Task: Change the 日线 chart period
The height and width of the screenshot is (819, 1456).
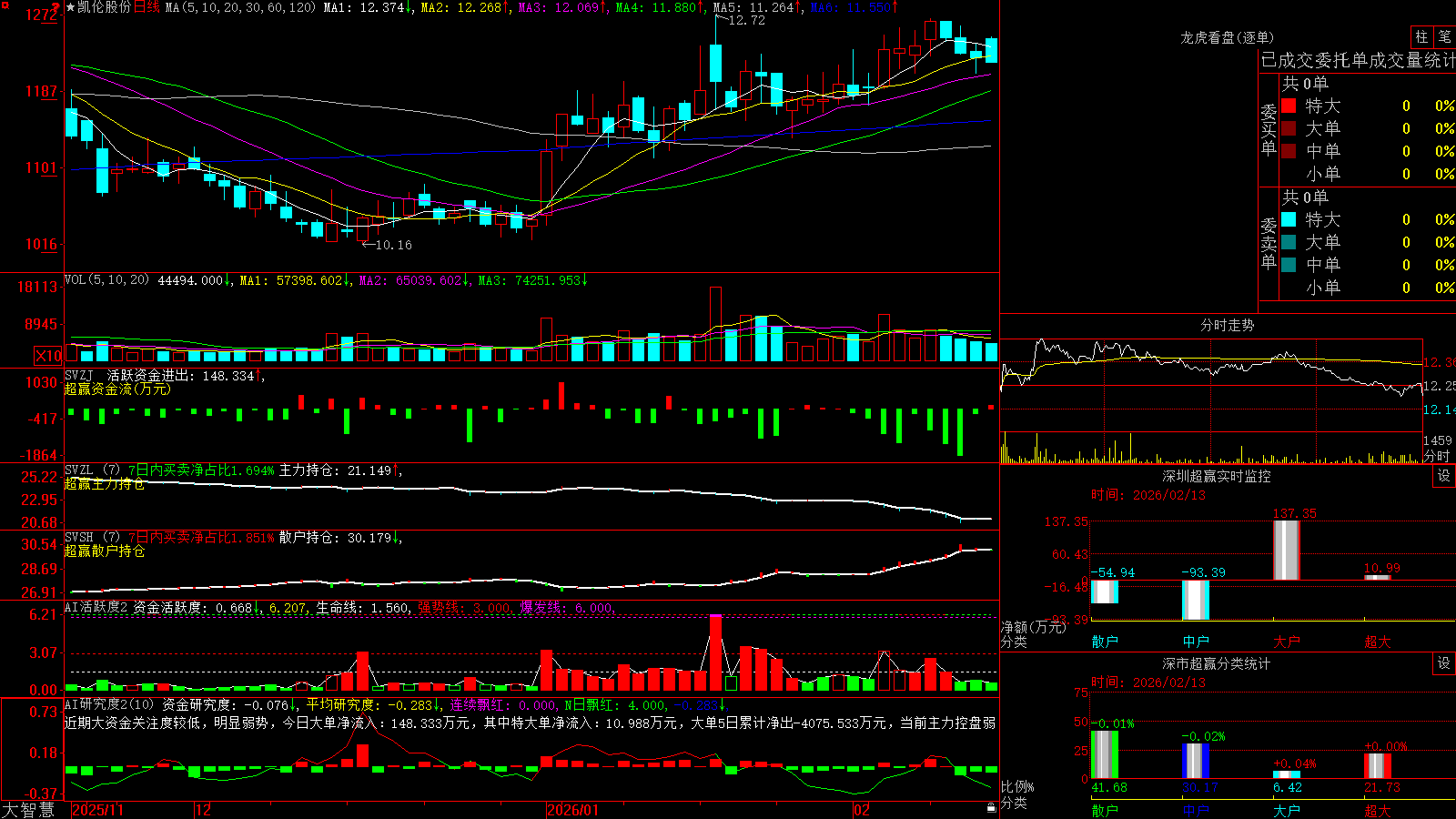Action: click(147, 7)
